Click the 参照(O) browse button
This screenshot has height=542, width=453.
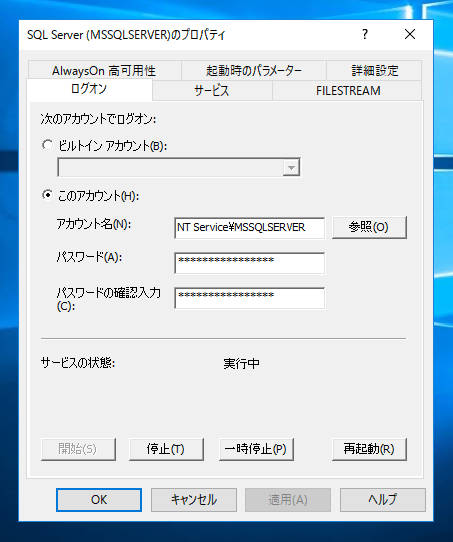369,227
